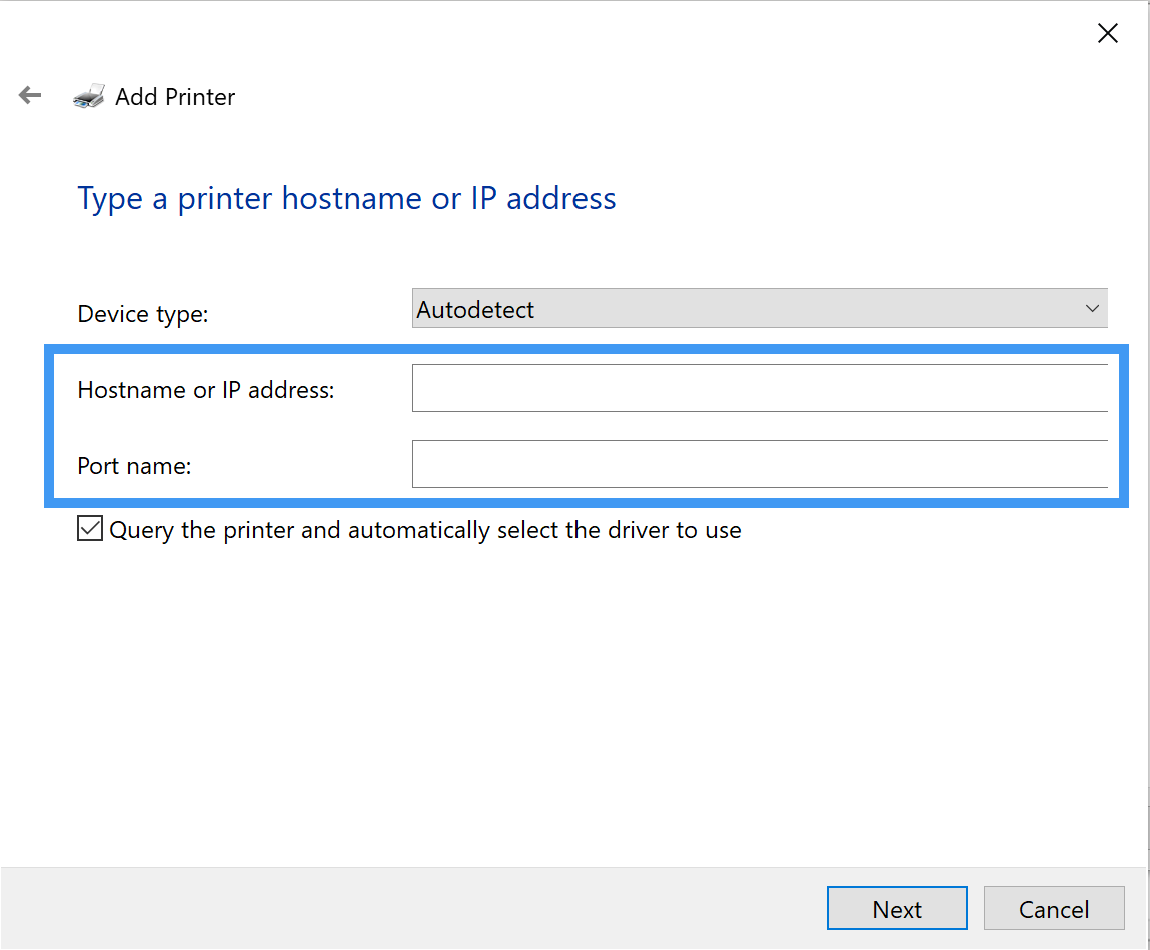The image size is (1150, 950).
Task: Select the back navigation arrow
Action: 29,95
